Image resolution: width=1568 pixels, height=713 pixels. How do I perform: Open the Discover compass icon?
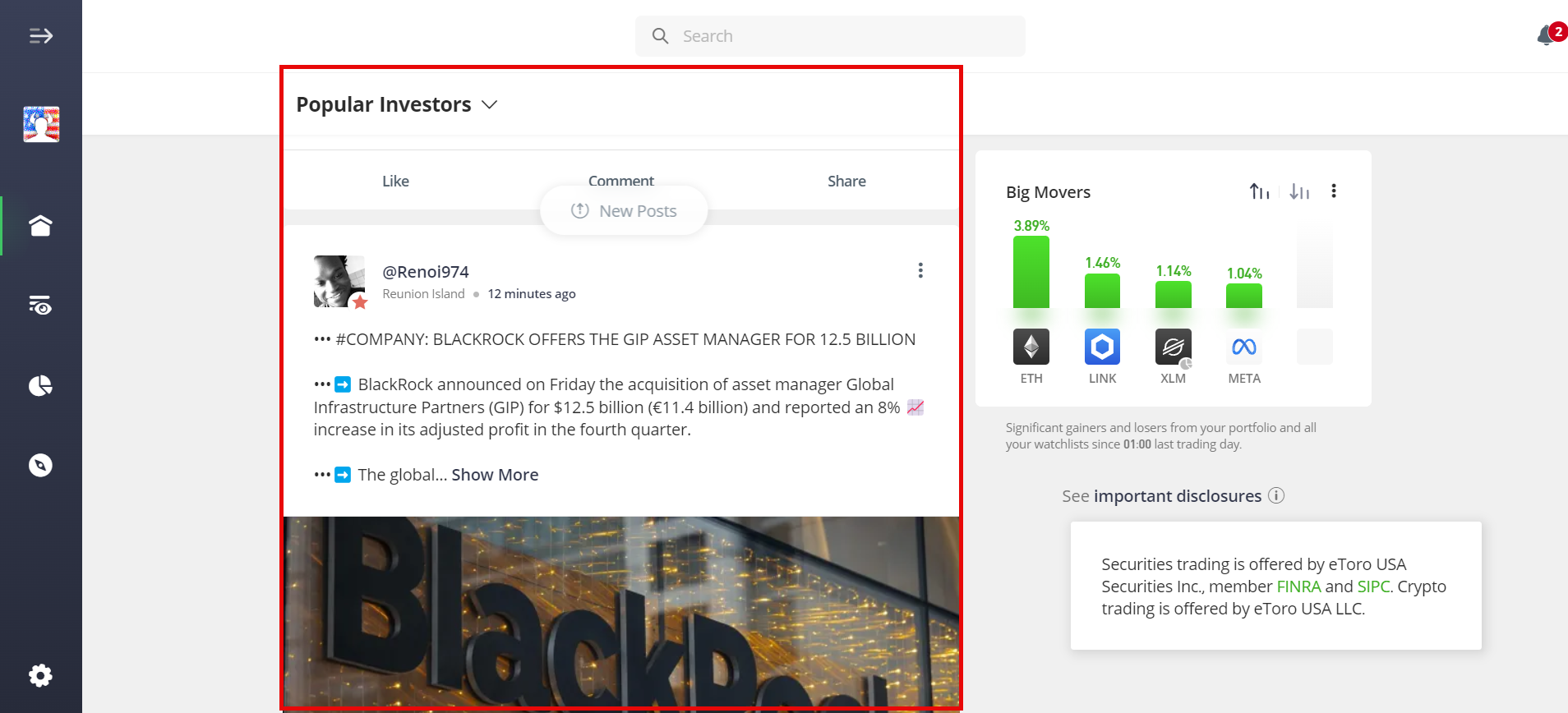pyautogui.click(x=41, y=465)
